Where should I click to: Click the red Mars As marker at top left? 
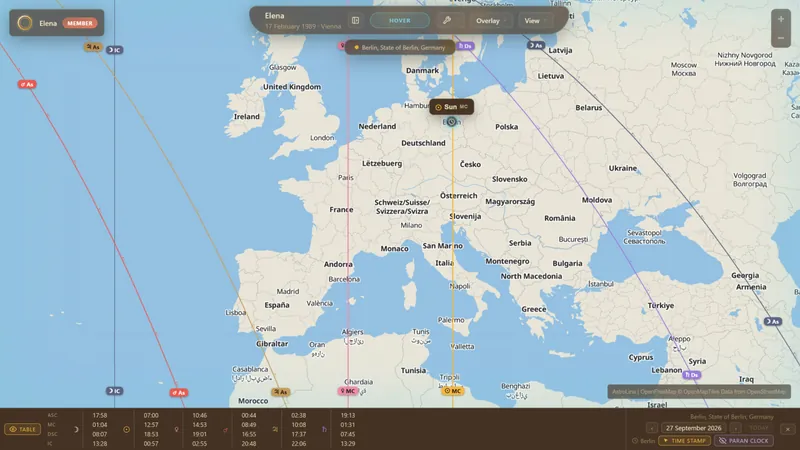point(27,84)
